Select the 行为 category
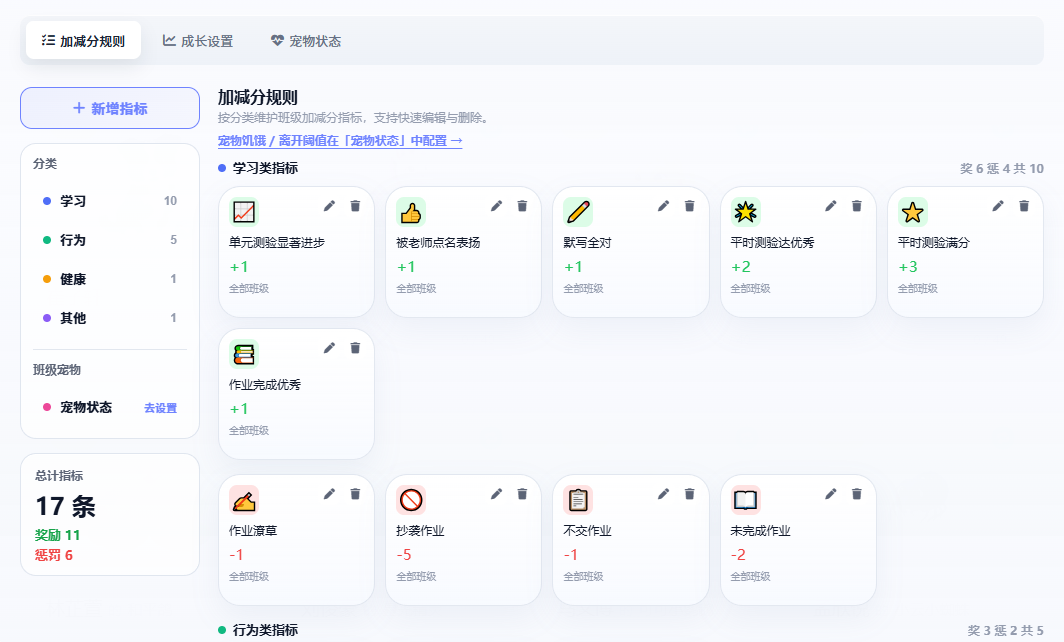This screenshot has height=642, width=1064. 110,240
